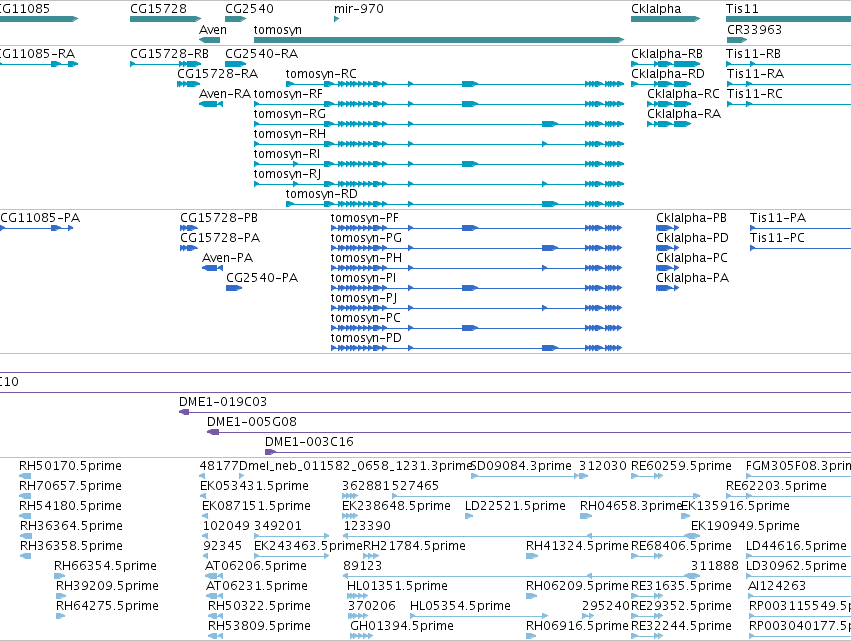Select the tomosyn-PD protein label
The height and width of the screenshot is (641, 851).
tap(366, 338)
